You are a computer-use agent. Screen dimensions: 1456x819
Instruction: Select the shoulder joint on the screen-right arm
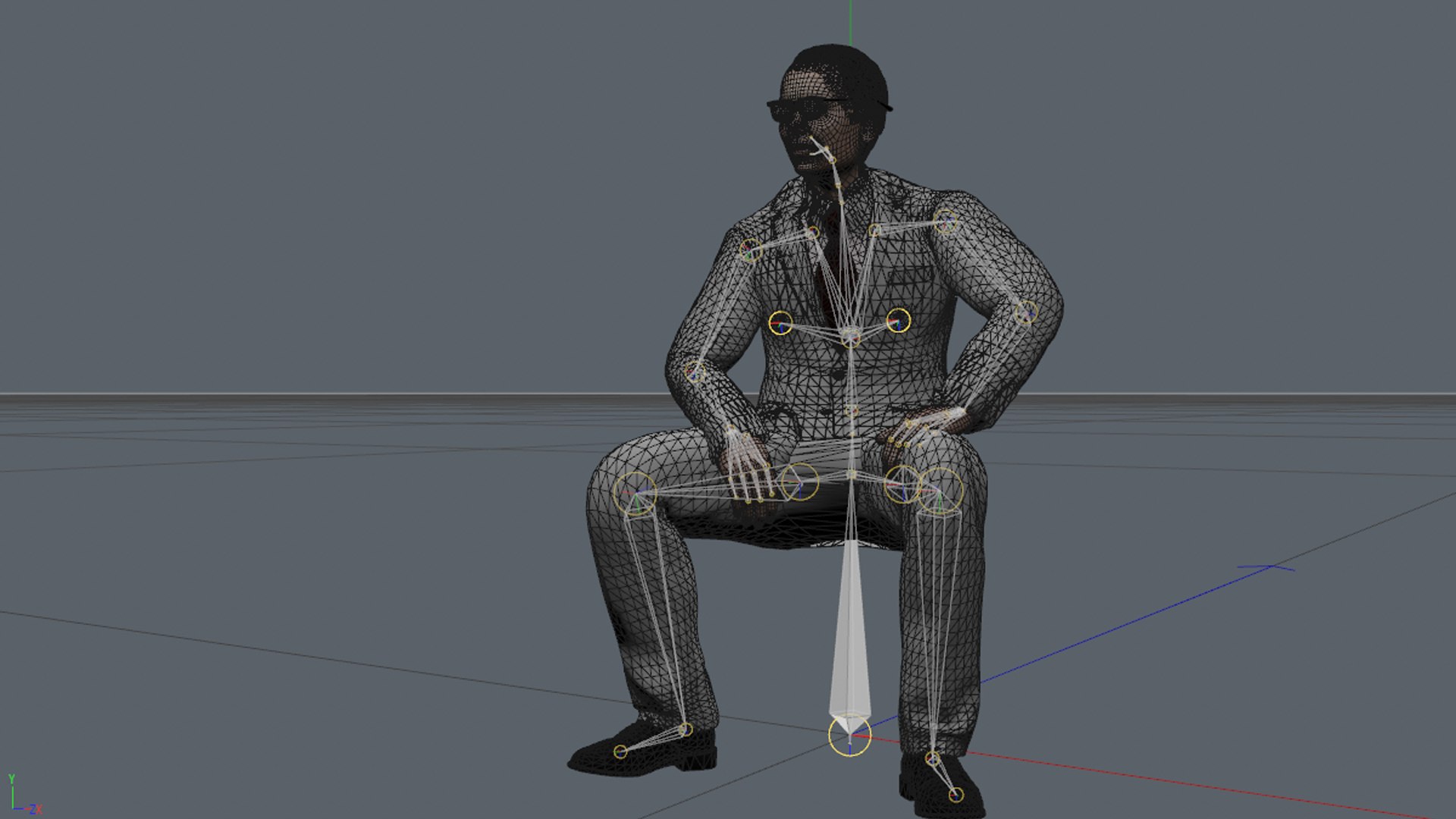click(946, 222)
